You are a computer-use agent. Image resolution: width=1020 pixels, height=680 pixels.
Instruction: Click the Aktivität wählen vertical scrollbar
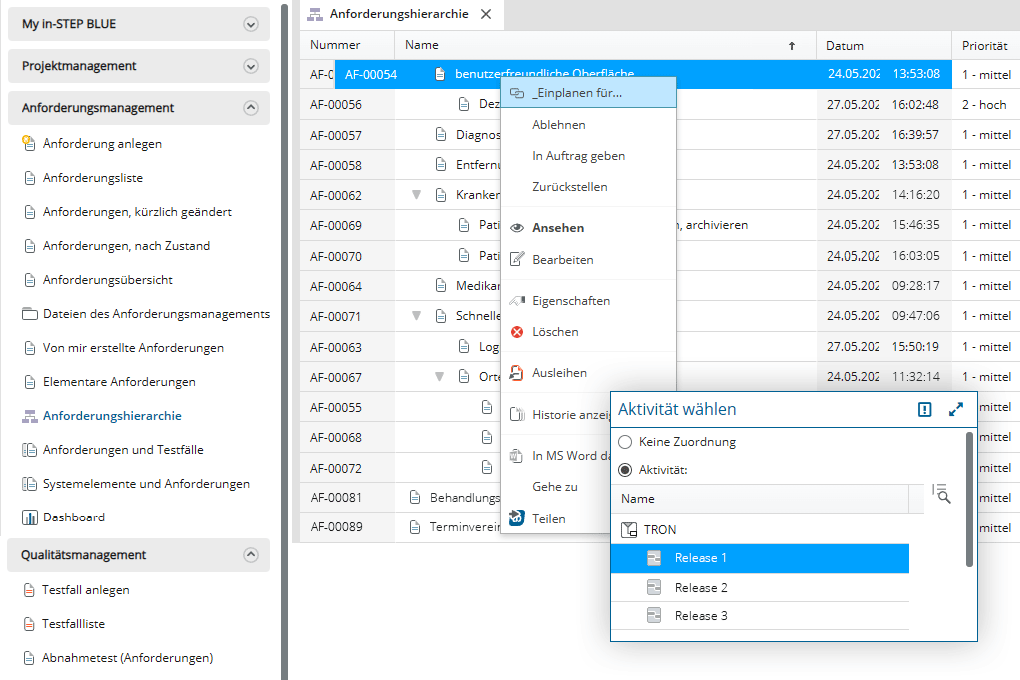point(969,500)
